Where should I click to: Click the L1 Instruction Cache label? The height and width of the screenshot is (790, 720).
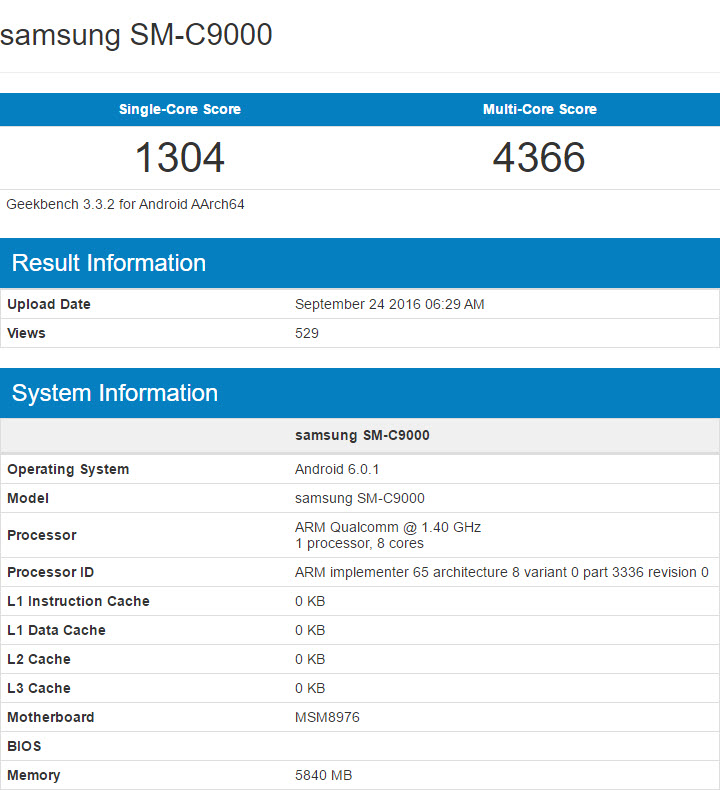[x=78, y=601]
